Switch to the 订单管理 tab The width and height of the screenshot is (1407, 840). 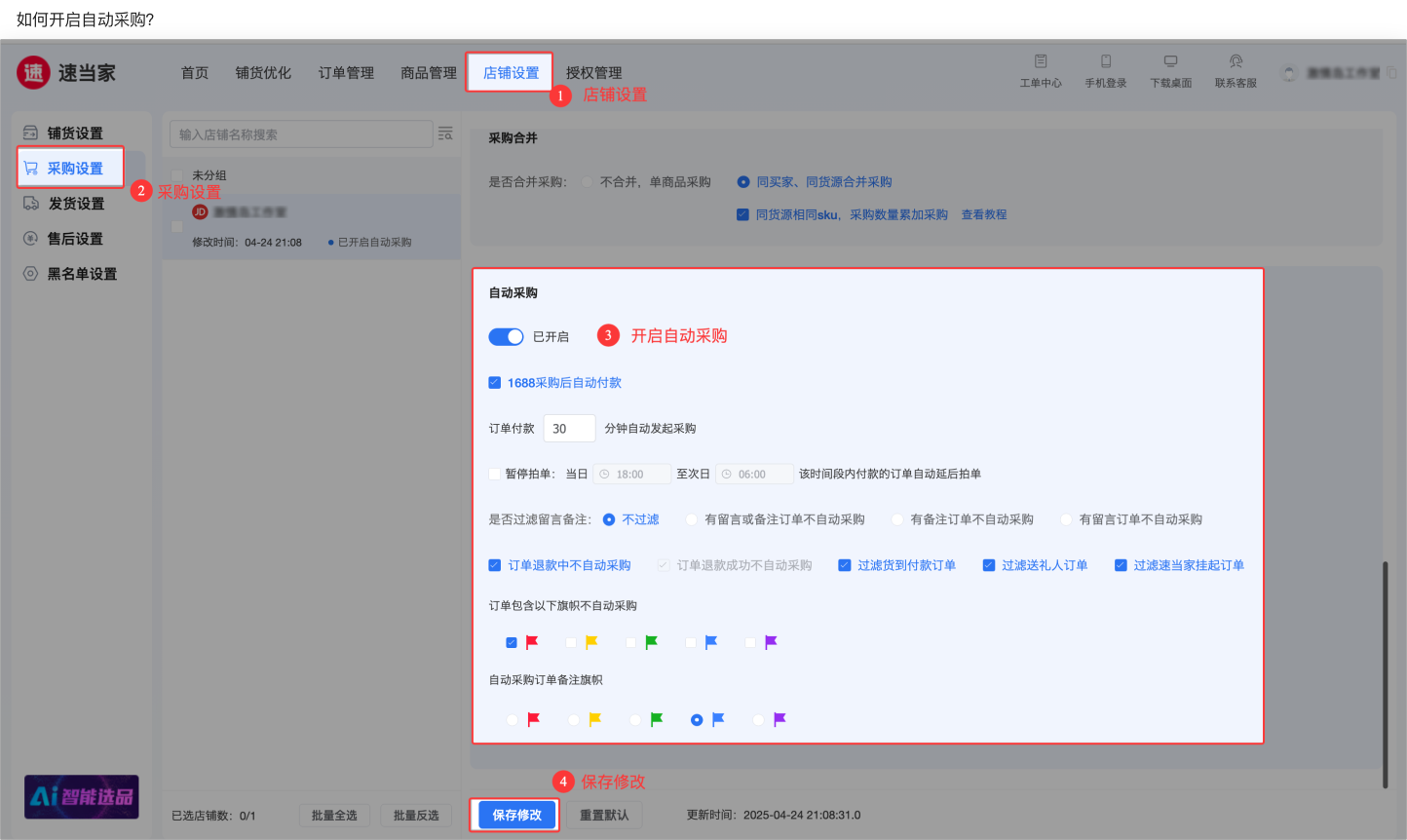(x=346, y=73)
